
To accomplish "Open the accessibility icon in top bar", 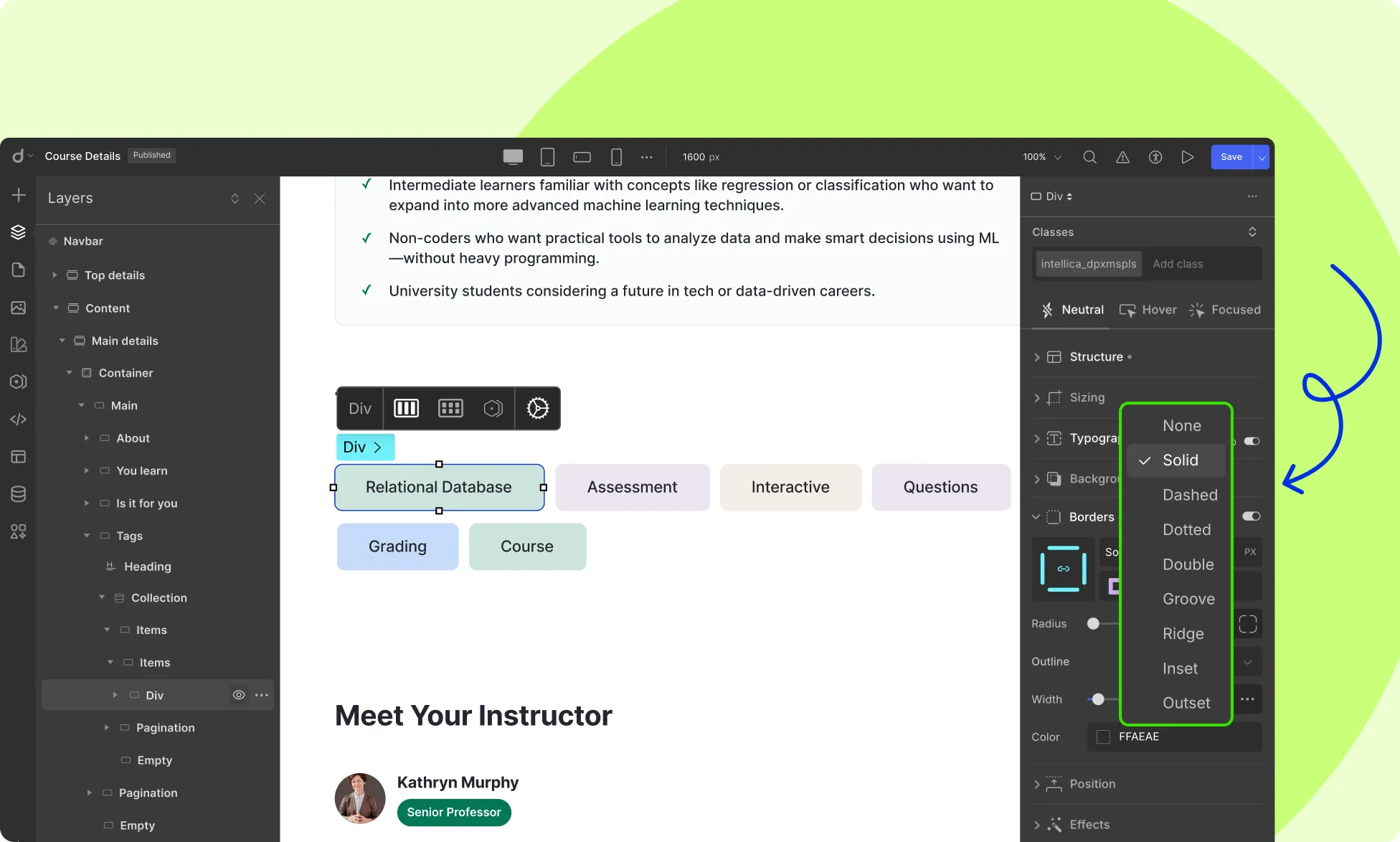I will click(1155, 157).
